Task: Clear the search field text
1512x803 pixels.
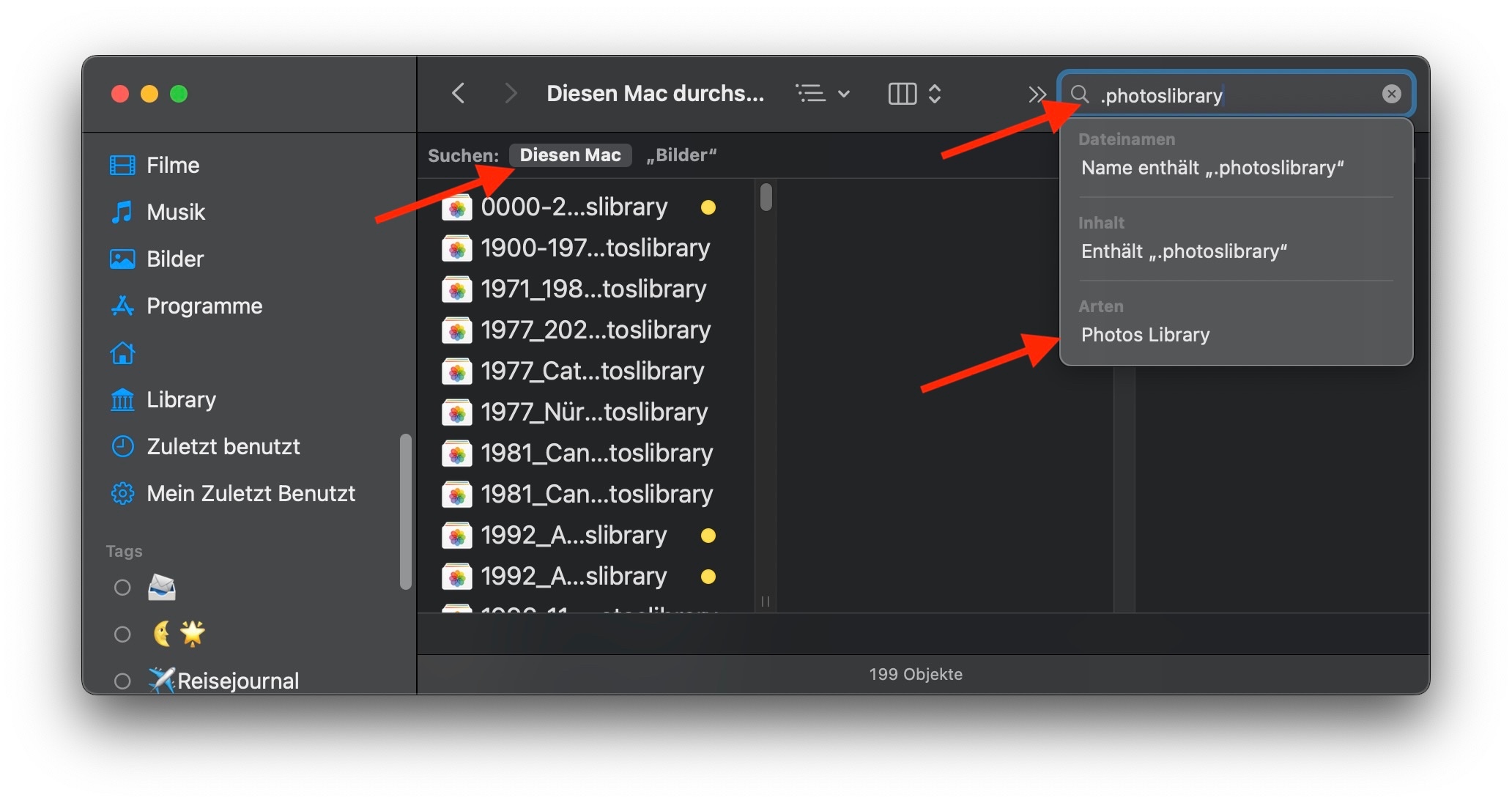Action: pyautogui.click(x=1391, y=94)
